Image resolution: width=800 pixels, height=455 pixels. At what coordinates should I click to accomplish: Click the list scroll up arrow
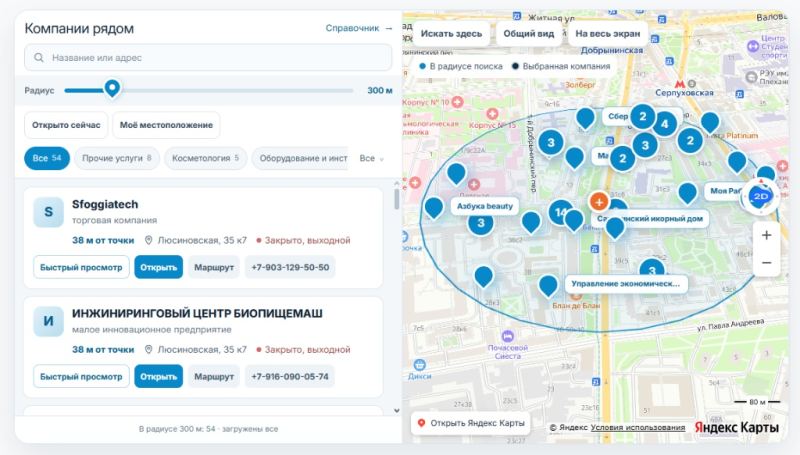(396, 183)
